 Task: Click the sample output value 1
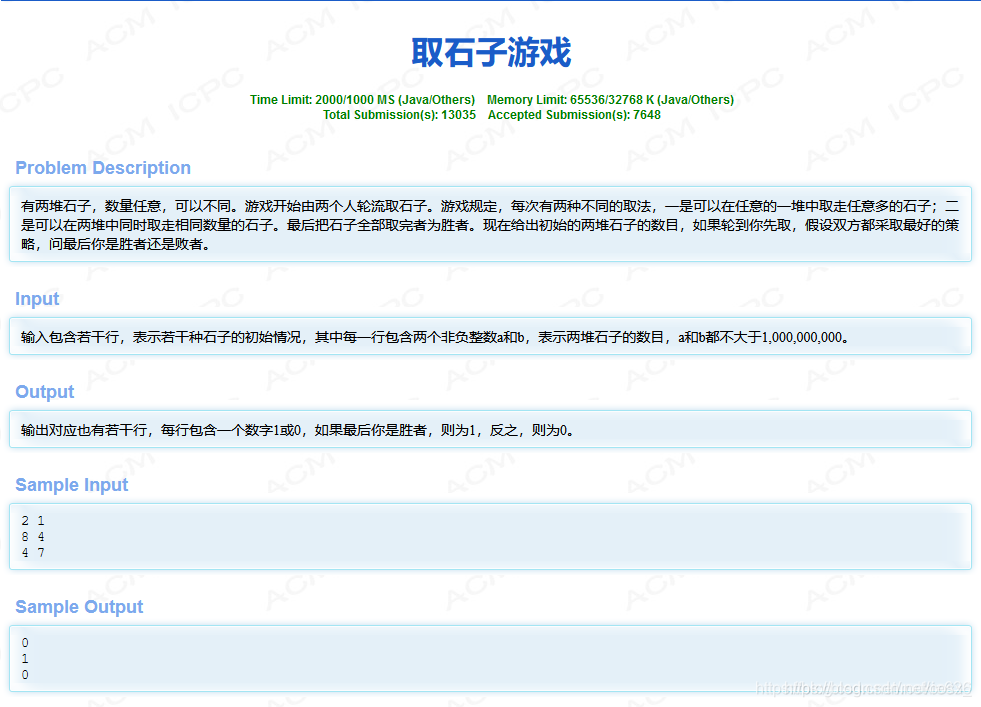[25, 659]
